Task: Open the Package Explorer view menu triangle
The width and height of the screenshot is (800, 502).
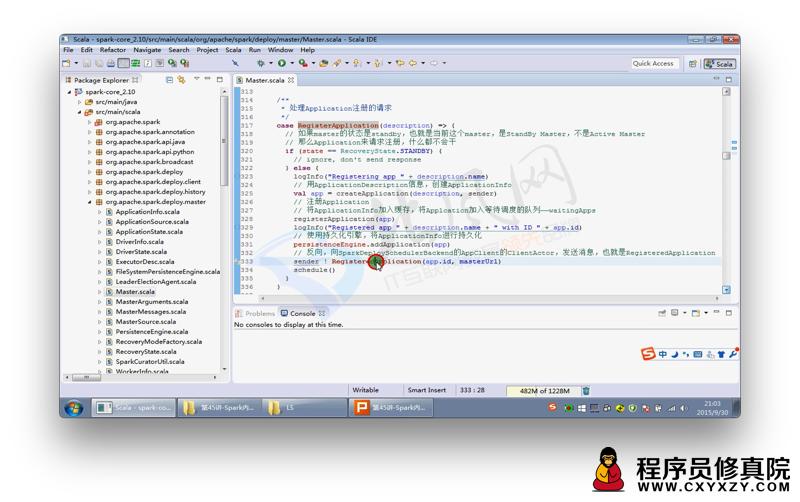Action: (x=196, y=79)
